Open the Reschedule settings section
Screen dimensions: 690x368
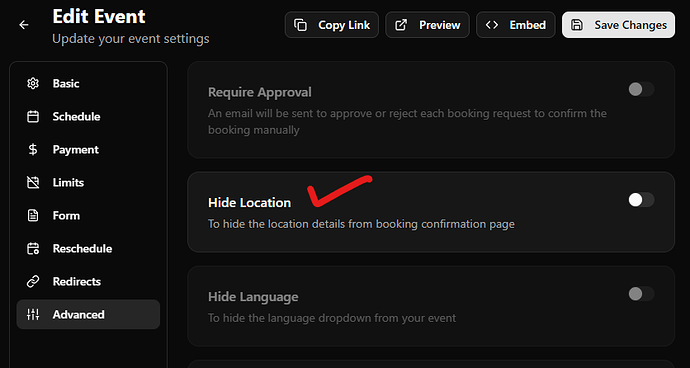(x=88, y=249)
